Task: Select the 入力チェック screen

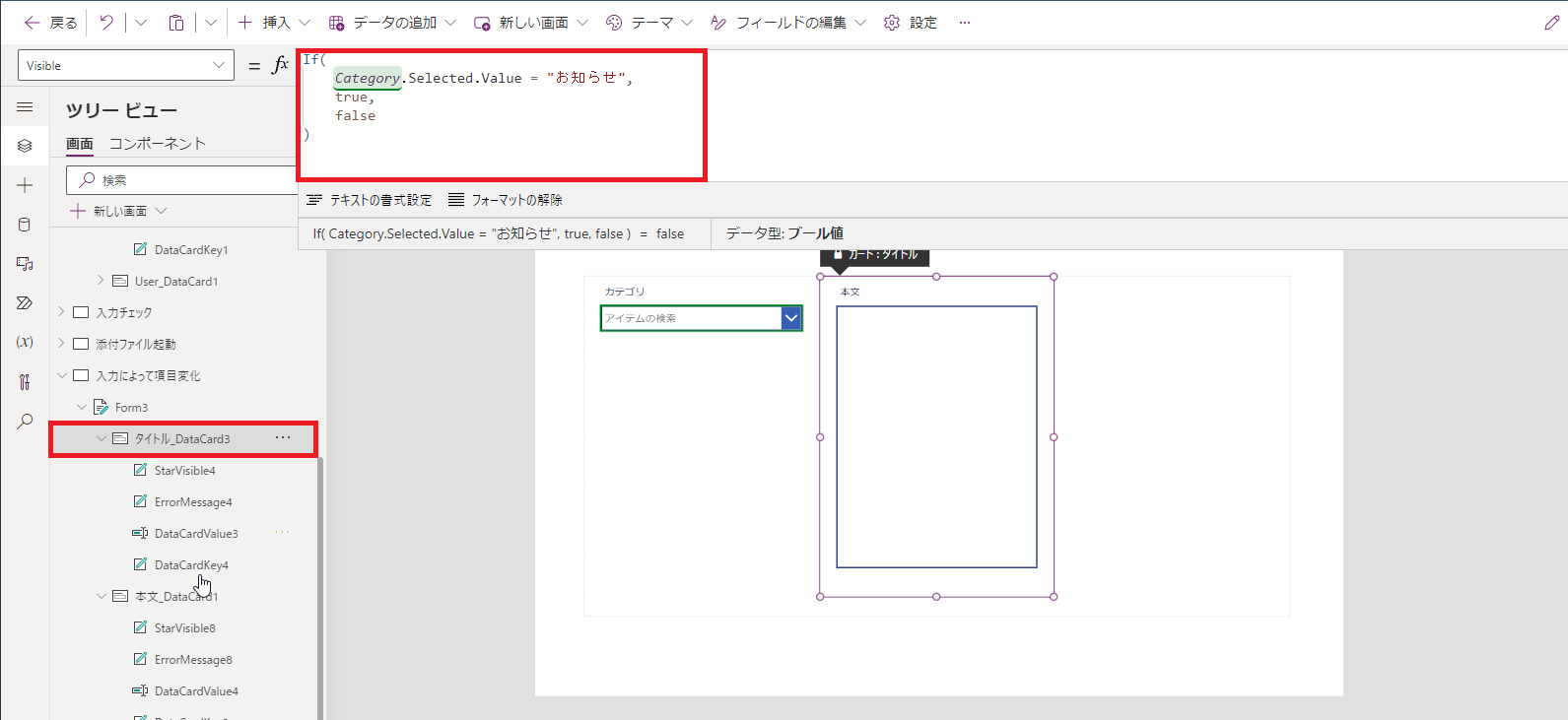Action: coord(124,313)
